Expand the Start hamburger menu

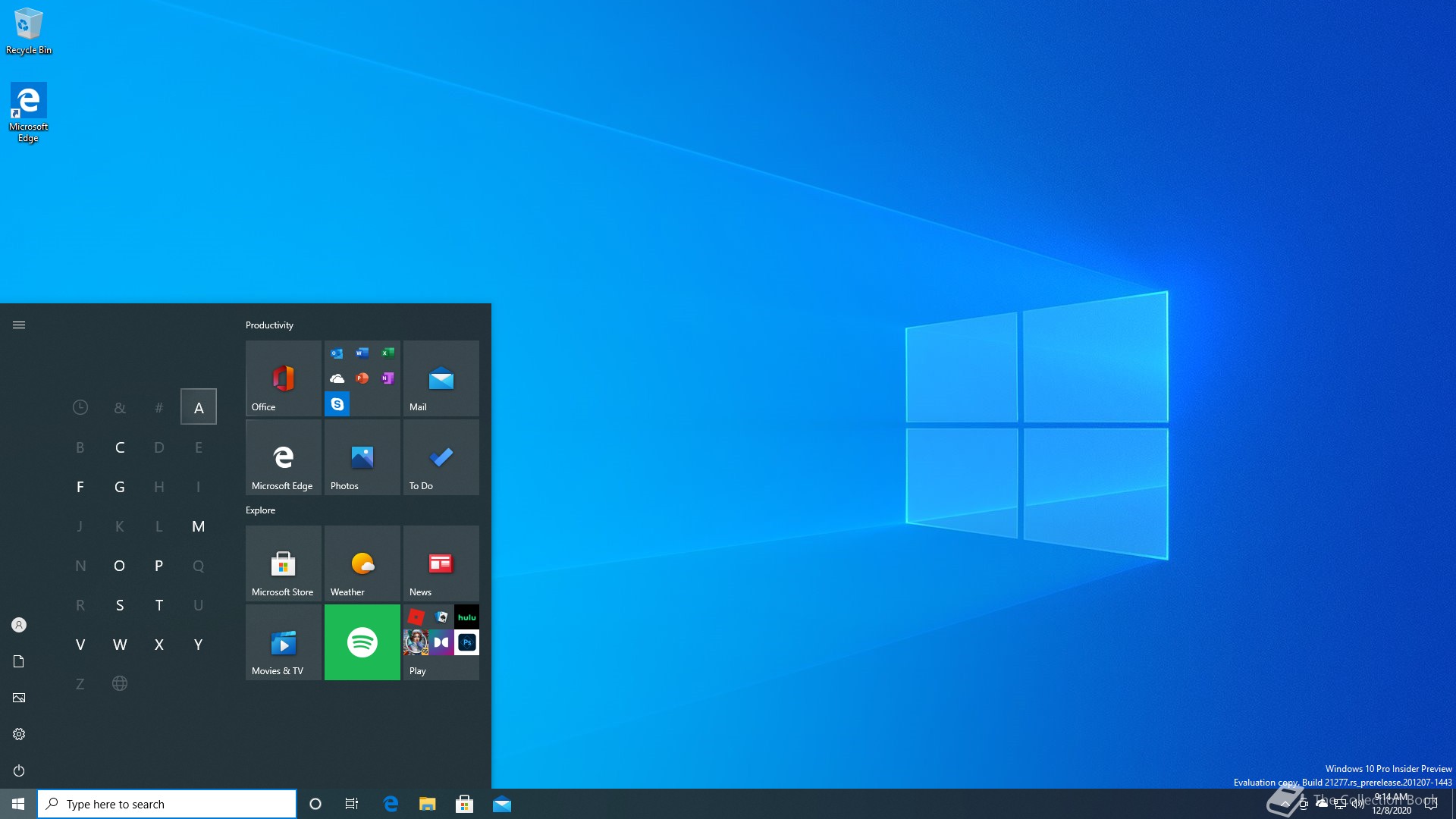coord(19,325)
